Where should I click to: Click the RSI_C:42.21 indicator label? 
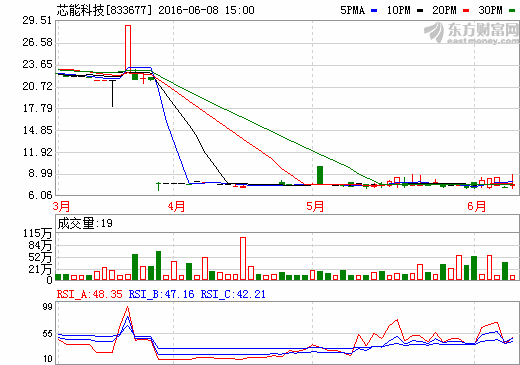coord(233,294)
